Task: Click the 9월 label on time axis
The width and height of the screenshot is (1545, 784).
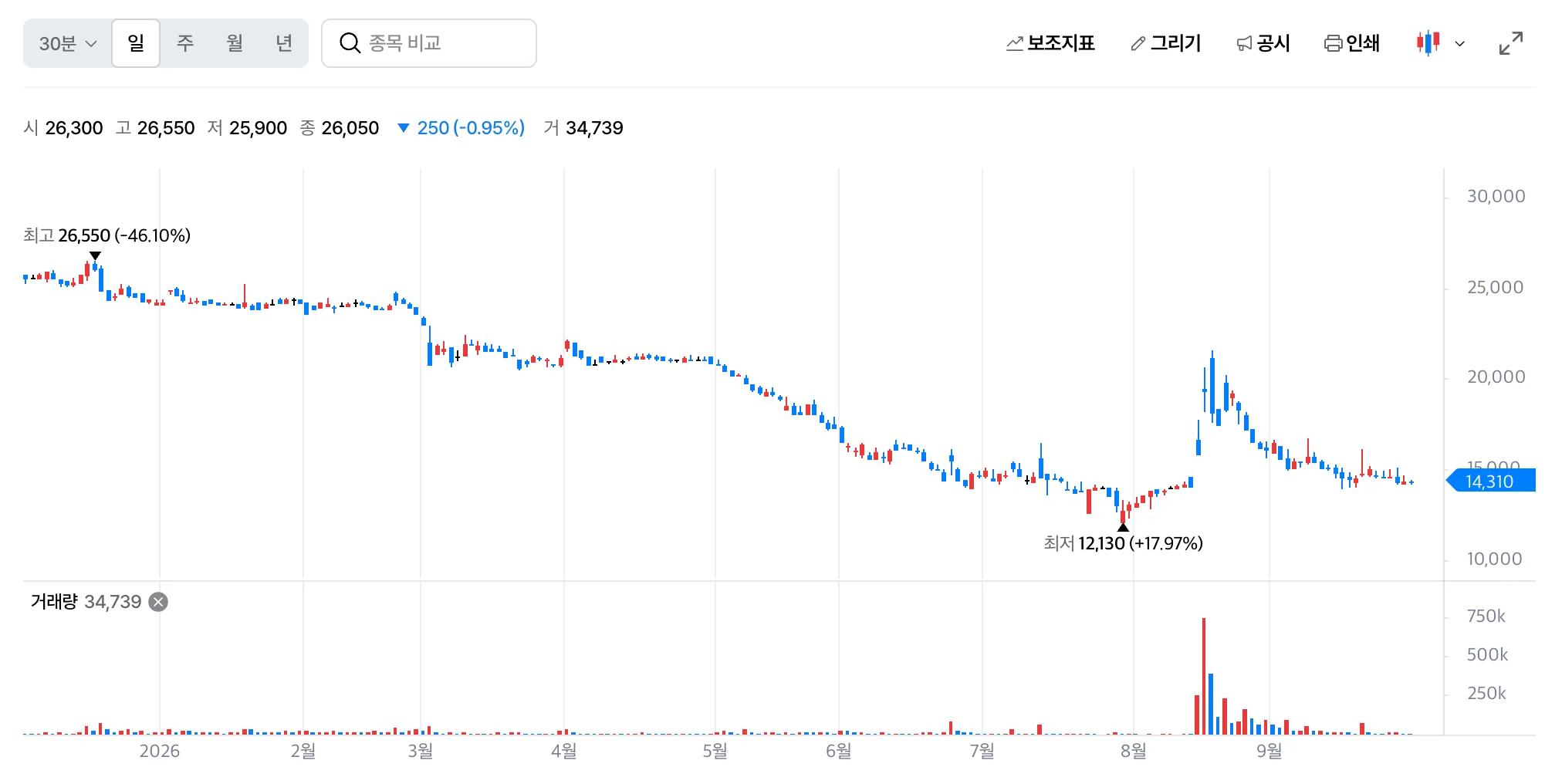Action: [x=1269, y=751]
